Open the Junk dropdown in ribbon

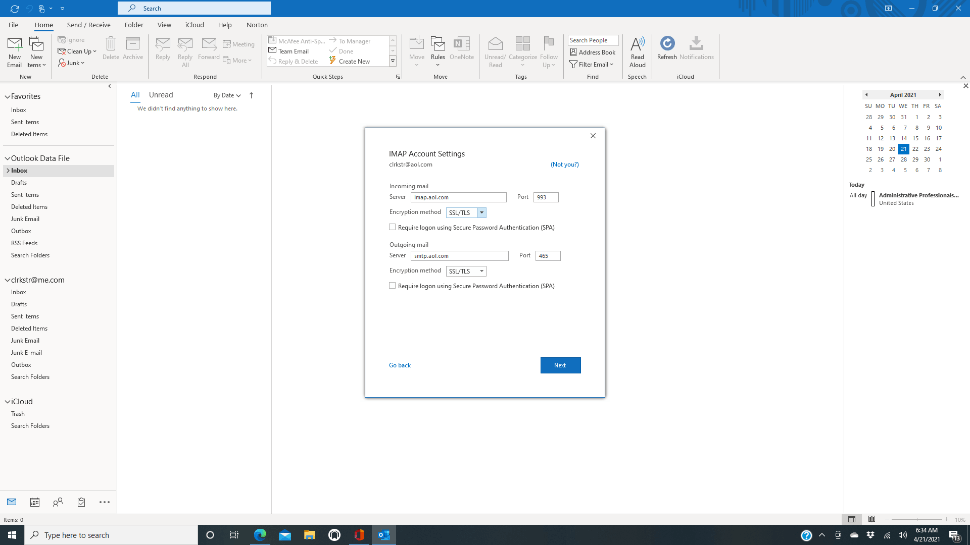click(x=71, y=63)
